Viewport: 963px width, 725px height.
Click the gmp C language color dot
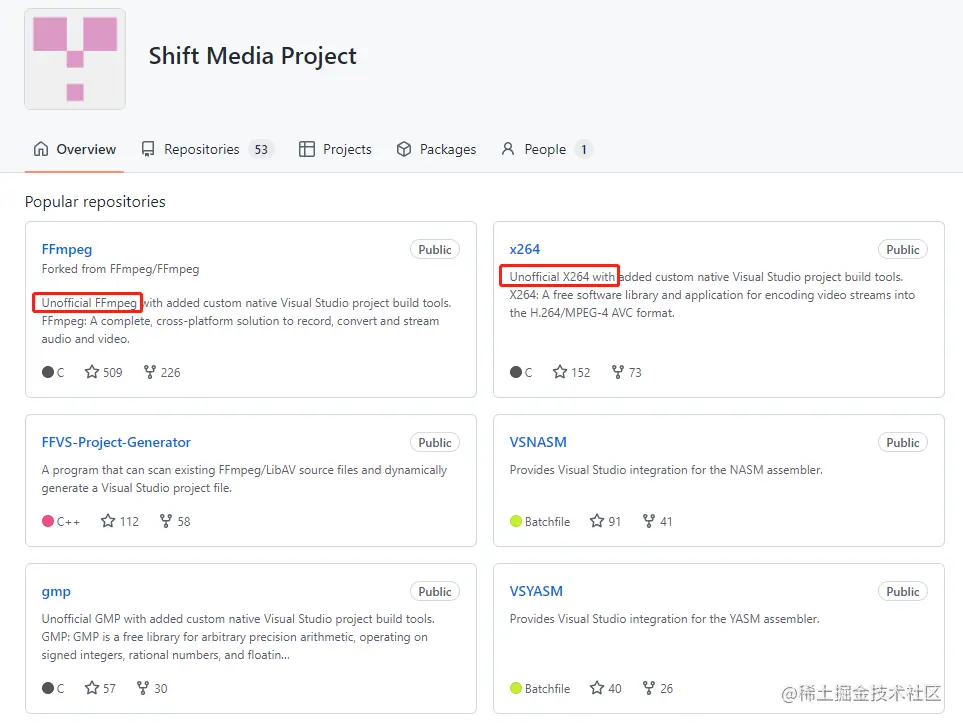48,688
